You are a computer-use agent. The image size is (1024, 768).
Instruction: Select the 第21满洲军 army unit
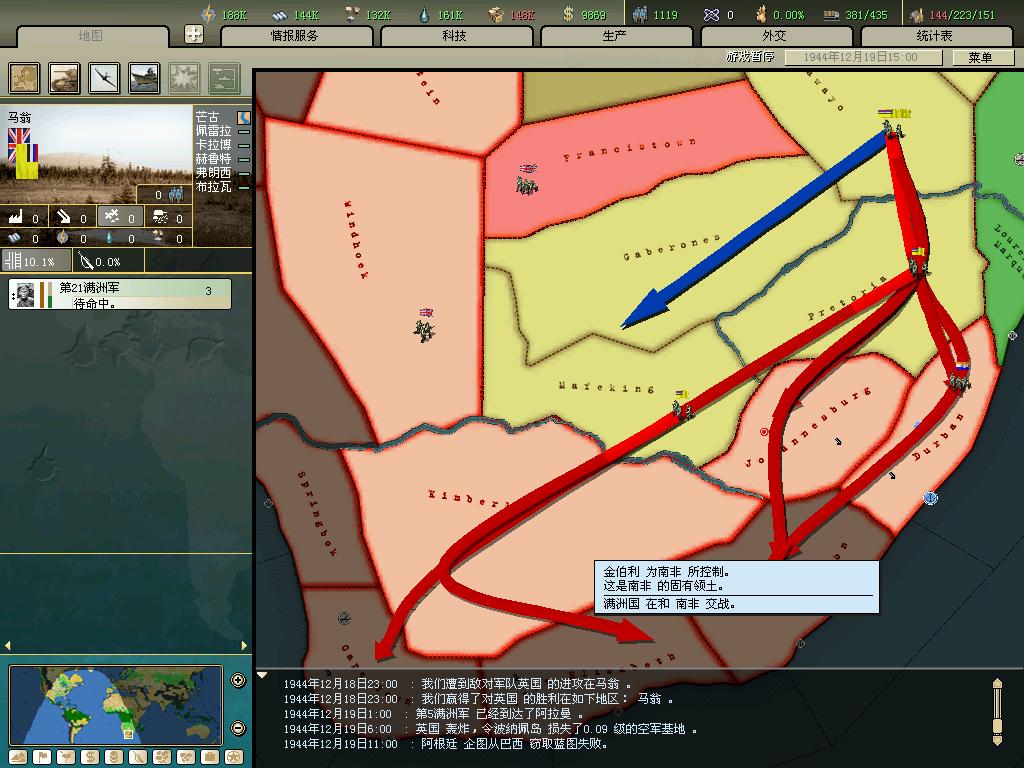click(120, 294)
